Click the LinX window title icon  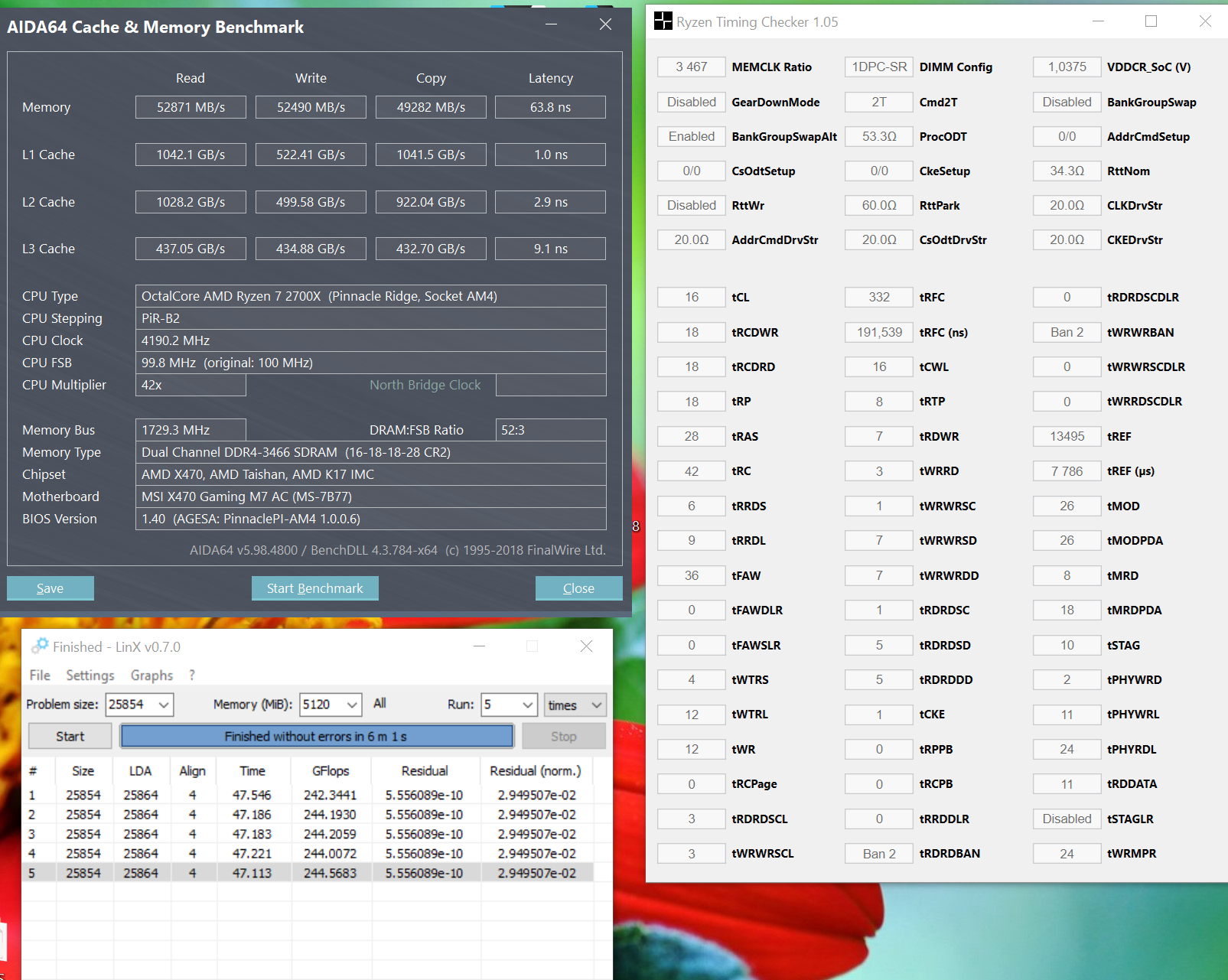(x=40, y=646)
